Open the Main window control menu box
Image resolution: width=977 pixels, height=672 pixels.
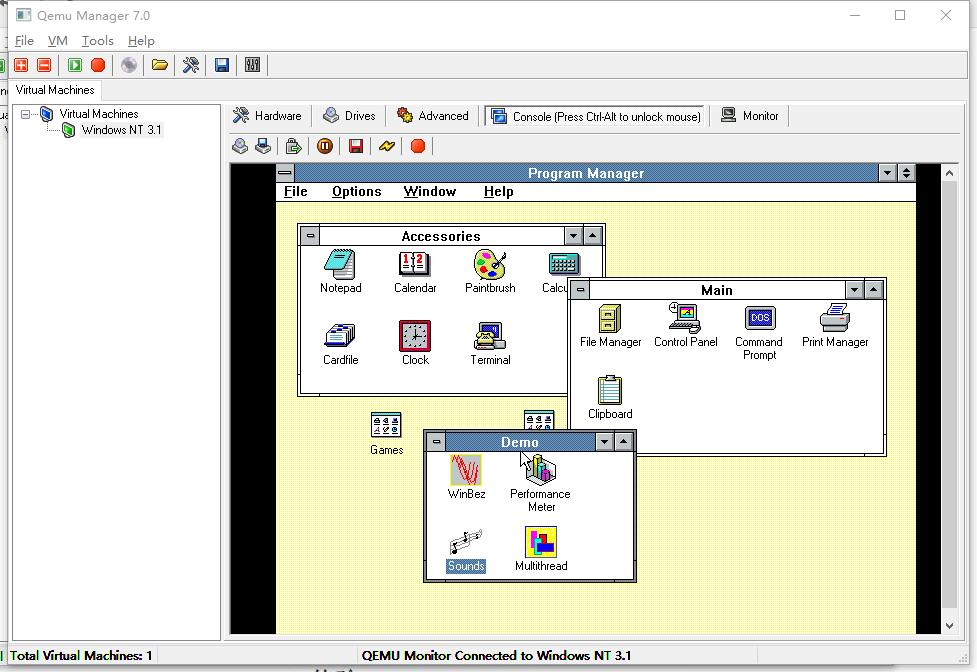click(580, 290)
